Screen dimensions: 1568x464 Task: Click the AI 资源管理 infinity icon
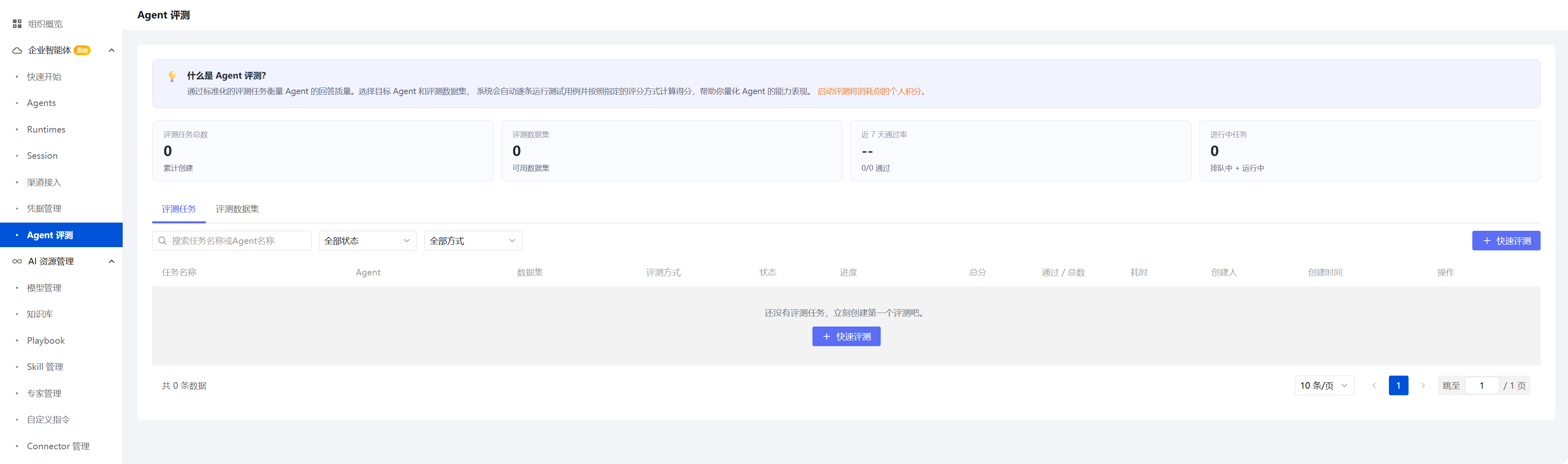(x=17, y=261)
